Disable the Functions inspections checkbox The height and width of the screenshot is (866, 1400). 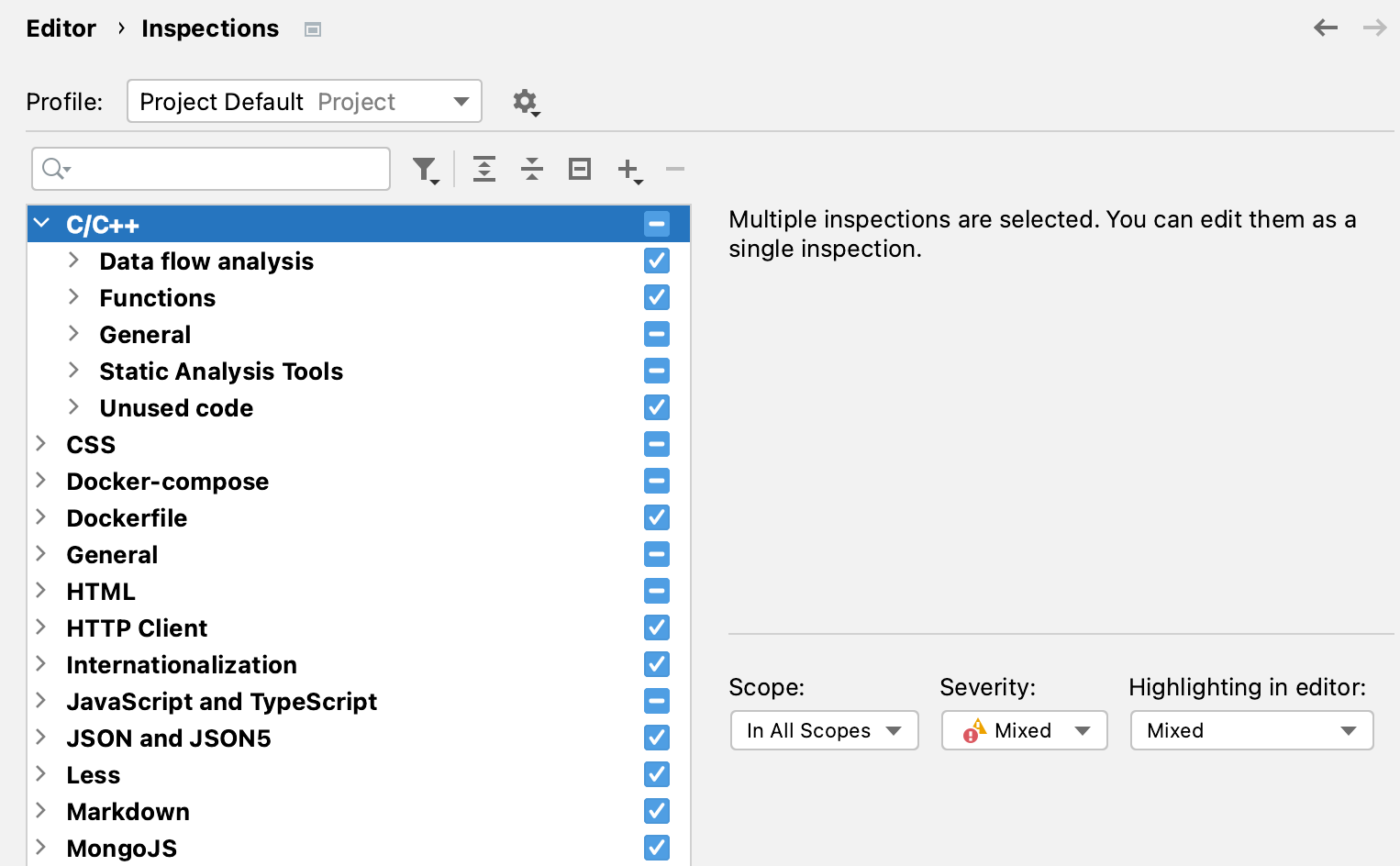(656, 297)
